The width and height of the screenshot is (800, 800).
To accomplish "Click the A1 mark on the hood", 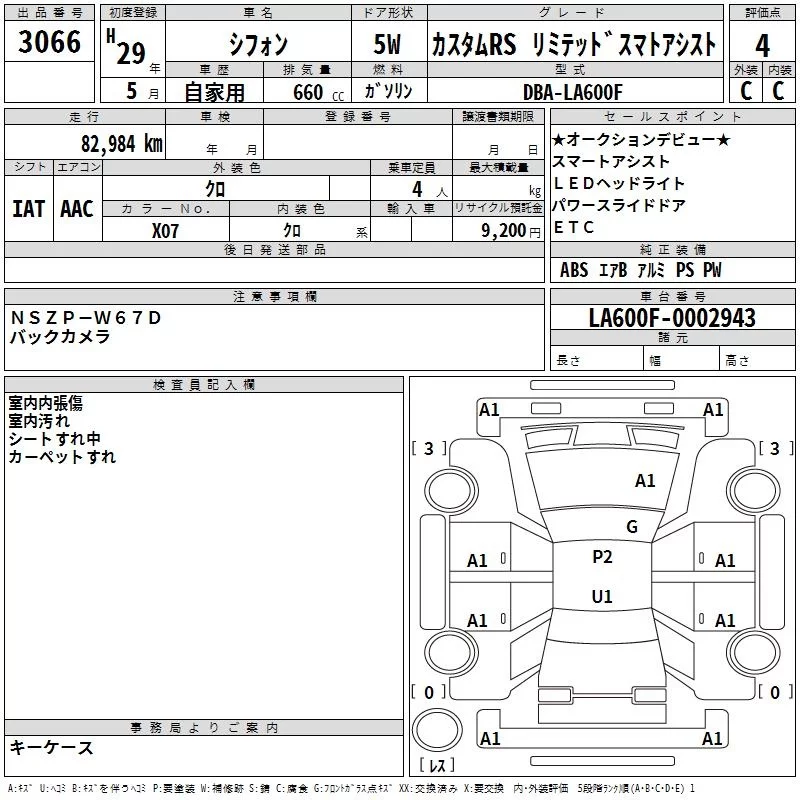I will click(645, 481).
